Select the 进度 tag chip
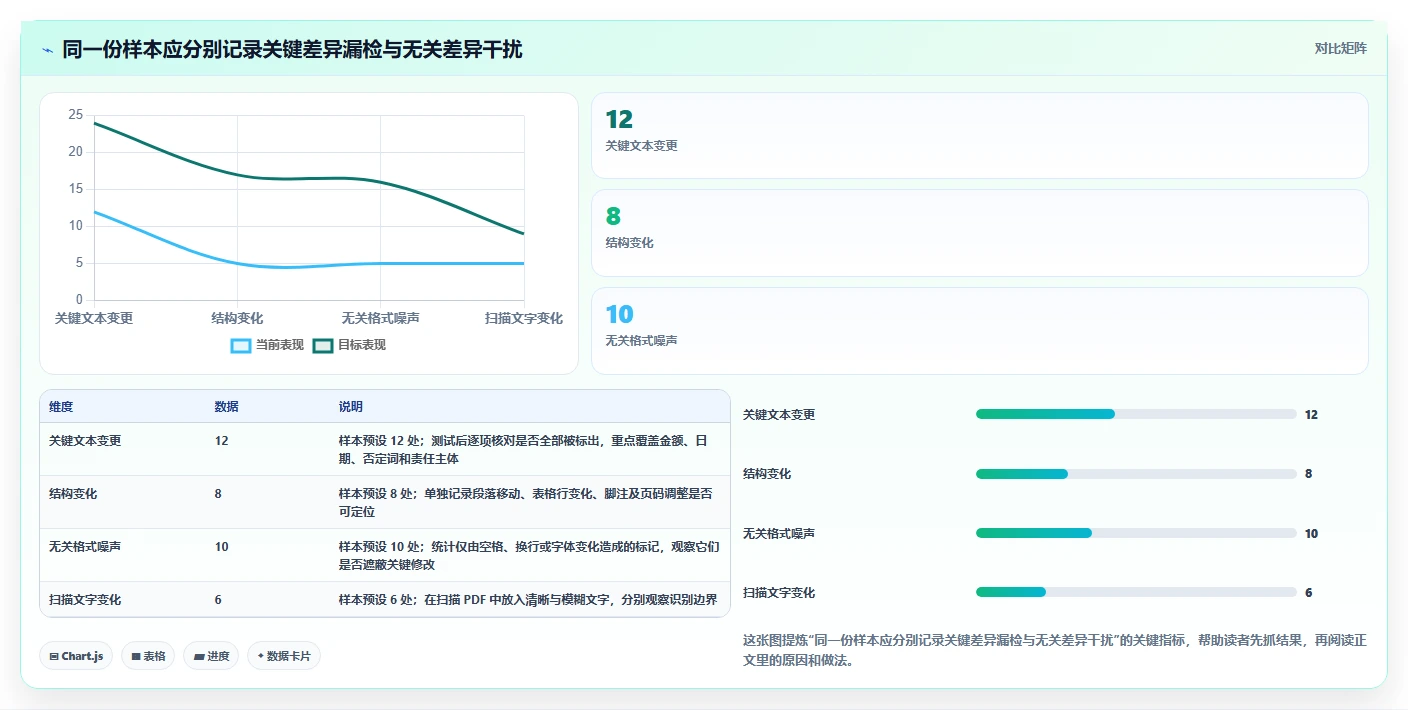 211,656
